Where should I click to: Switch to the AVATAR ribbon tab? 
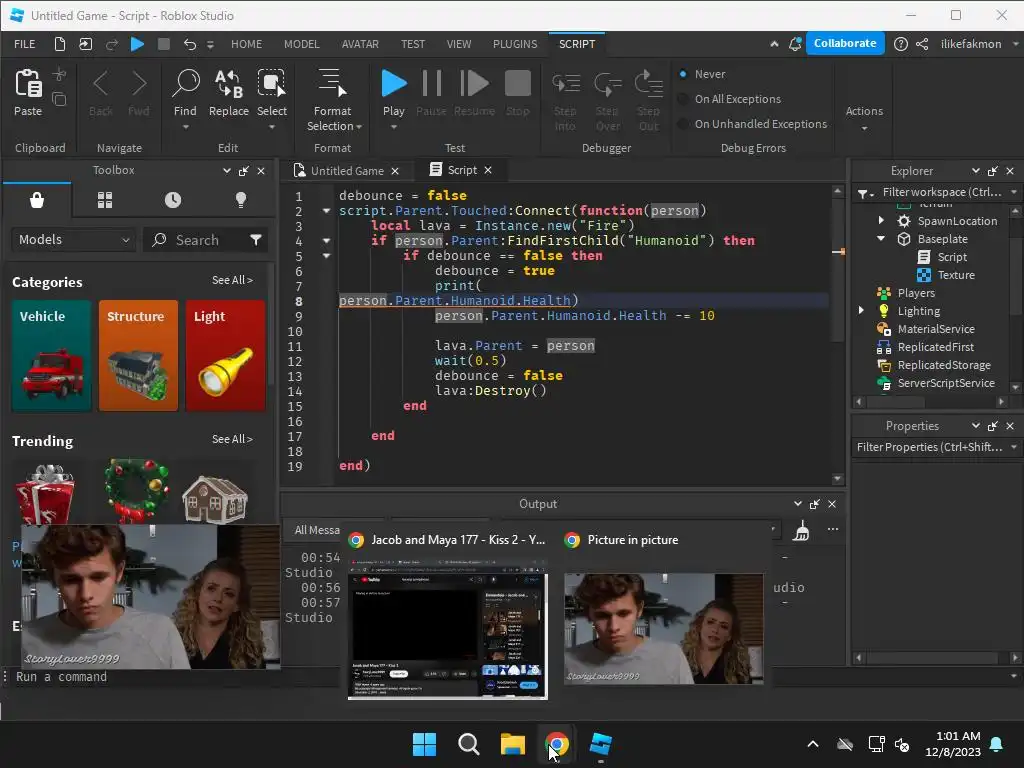[x=360, y=44]
